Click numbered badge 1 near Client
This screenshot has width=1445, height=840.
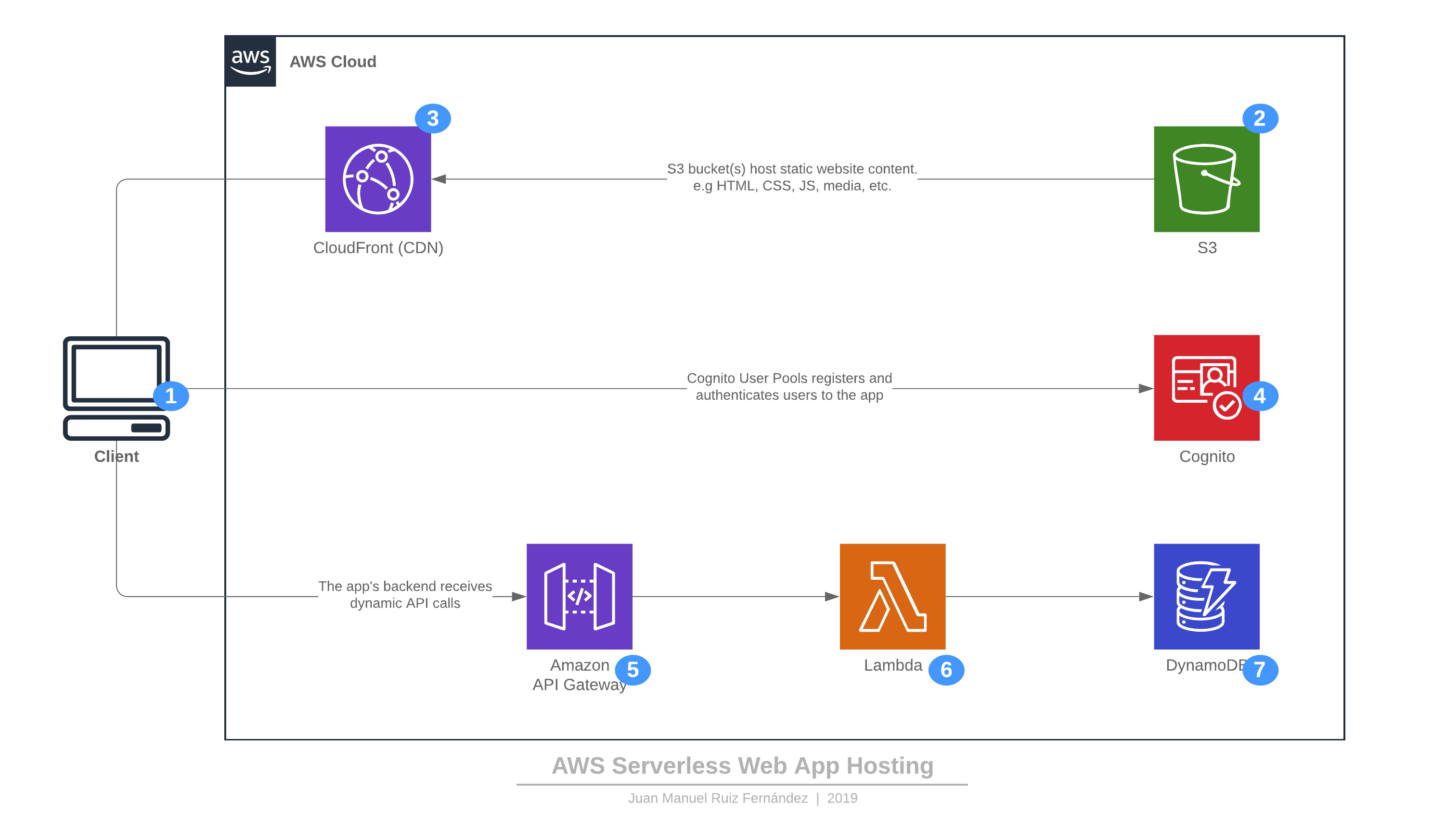[171, 396]
